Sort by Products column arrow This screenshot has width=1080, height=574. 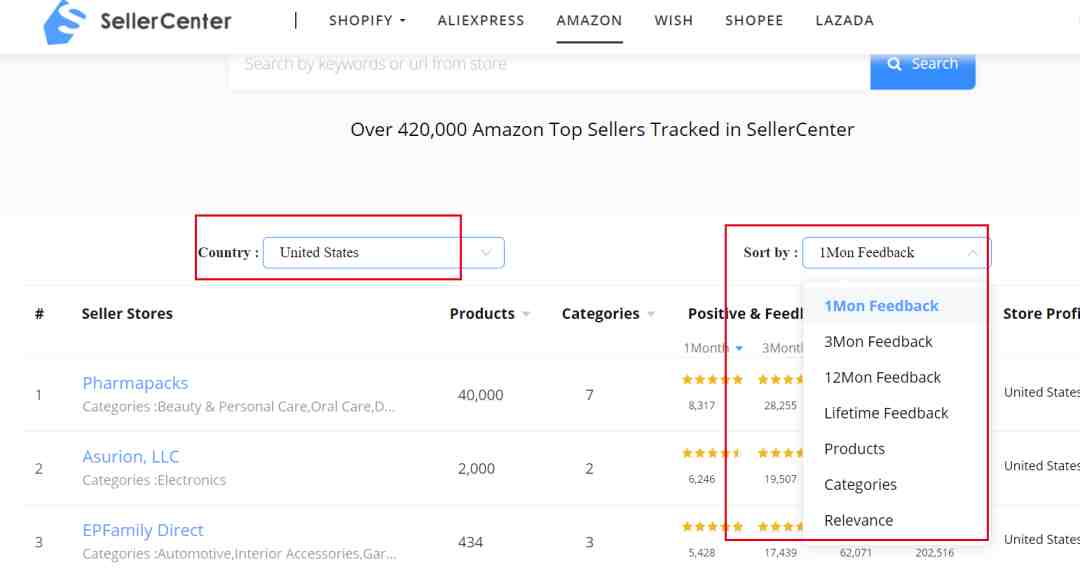coord(526,314)
